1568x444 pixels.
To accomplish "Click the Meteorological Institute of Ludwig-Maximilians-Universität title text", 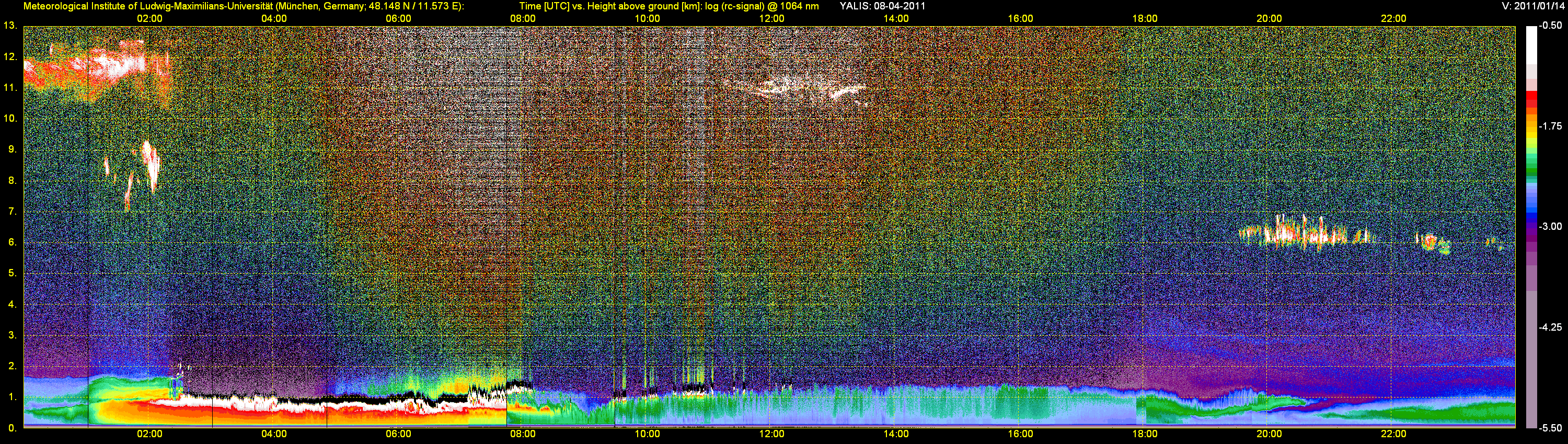I will point(244,6).
